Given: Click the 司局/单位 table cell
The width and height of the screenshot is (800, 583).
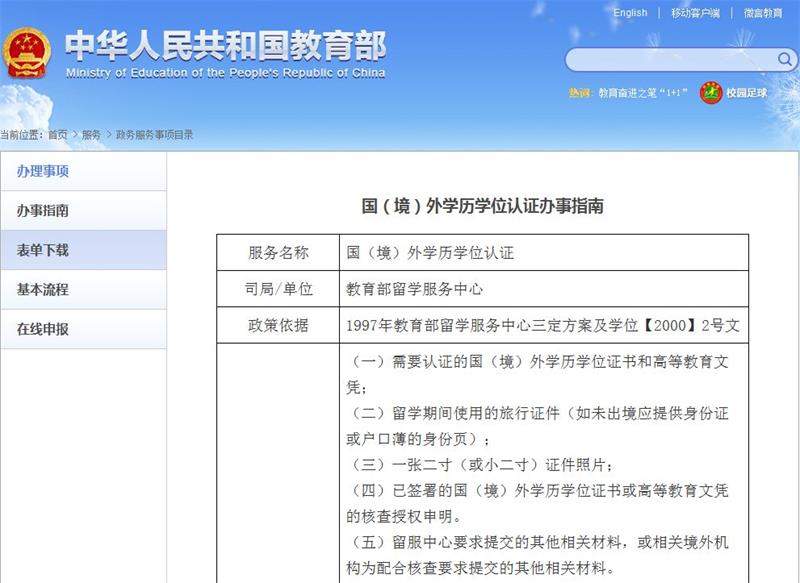Looking at the screenshot, I should click(x=278, y=289).
